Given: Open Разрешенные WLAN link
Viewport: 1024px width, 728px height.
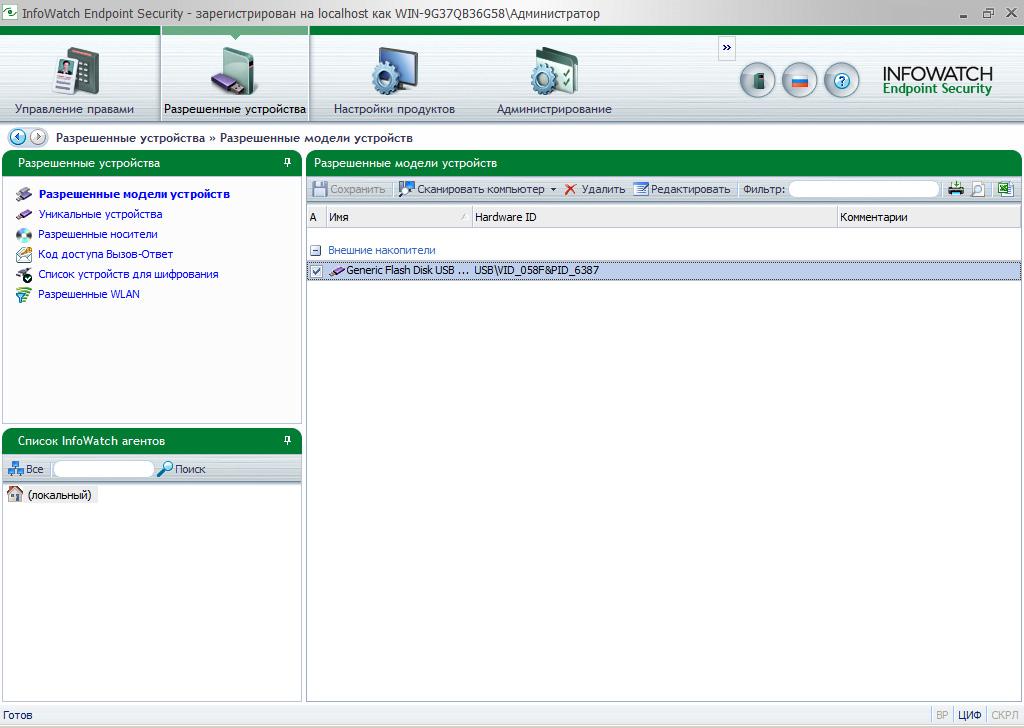Looking at the screenshot, I should click(89, 294).
